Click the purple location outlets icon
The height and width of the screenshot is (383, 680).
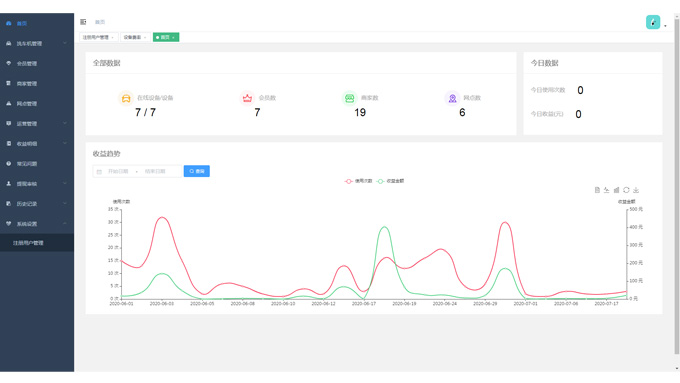click(452, 98)
